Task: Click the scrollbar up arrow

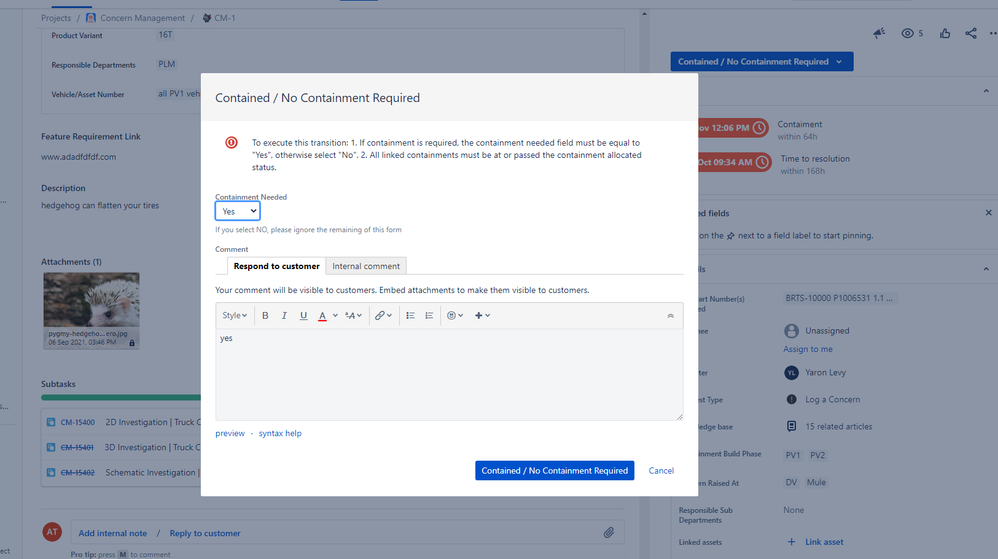Action: pyautogui.click(x=644, y=14)
